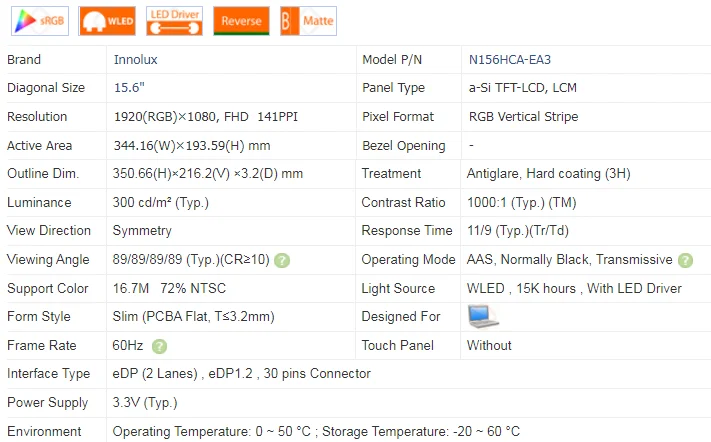Open the Viewing Angle help icon
The image size is (711, 442).
pyautogui.click(x=282, y=260)
